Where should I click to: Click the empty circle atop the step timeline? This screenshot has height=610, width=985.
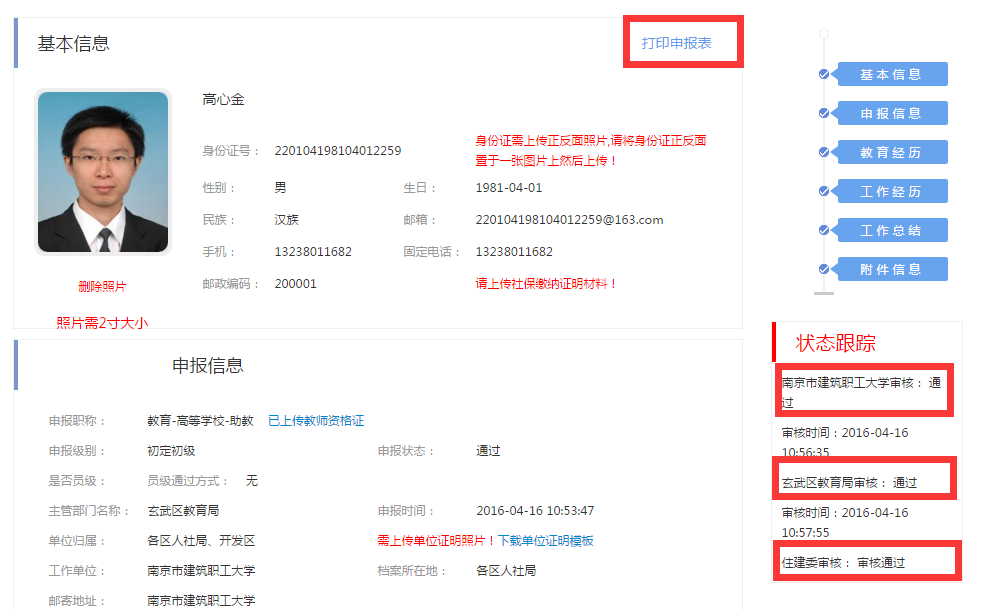point(824,34)
